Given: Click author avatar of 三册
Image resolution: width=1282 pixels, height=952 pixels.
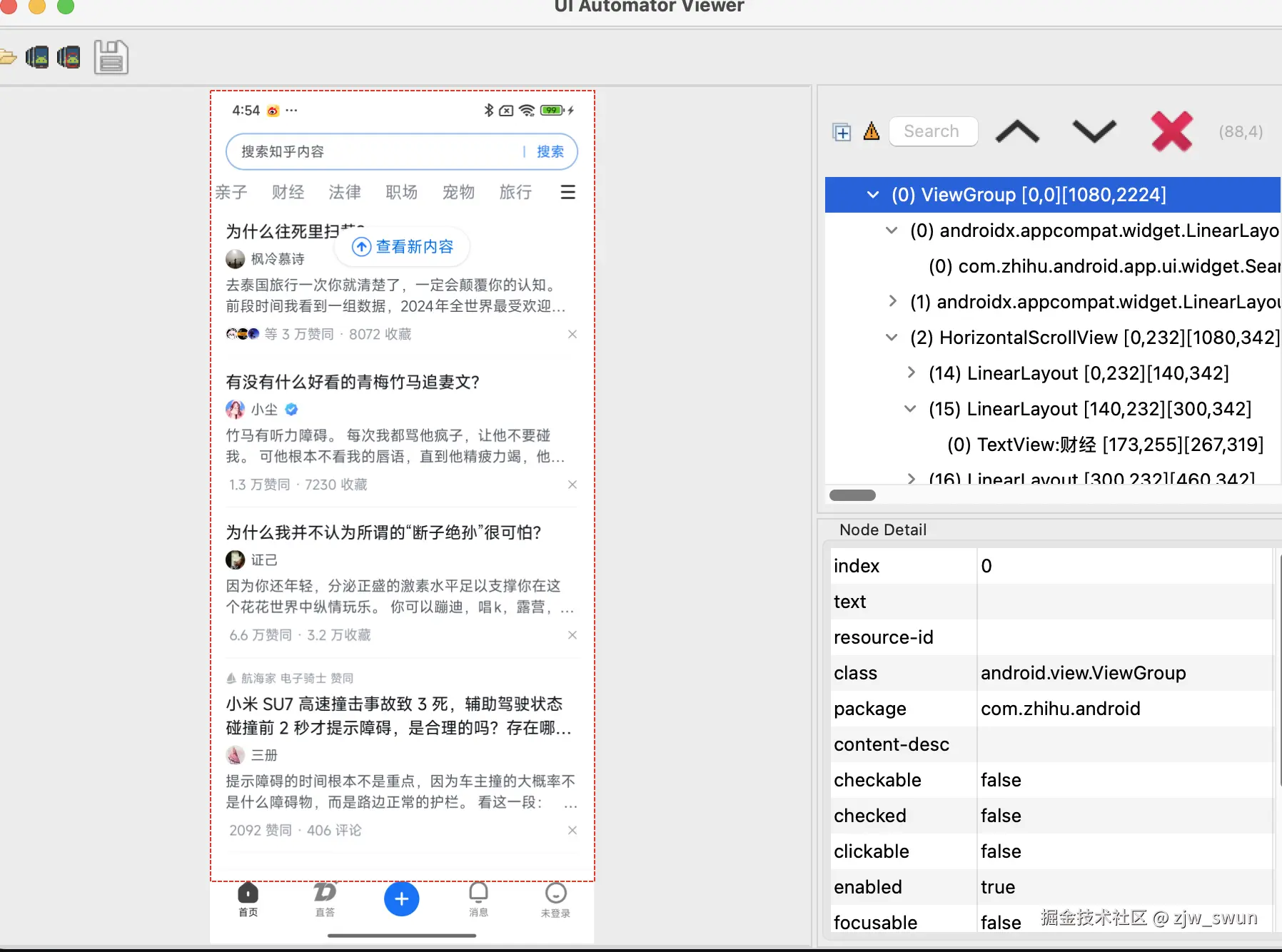Looking at the screenshot, I should pos(235,754).
